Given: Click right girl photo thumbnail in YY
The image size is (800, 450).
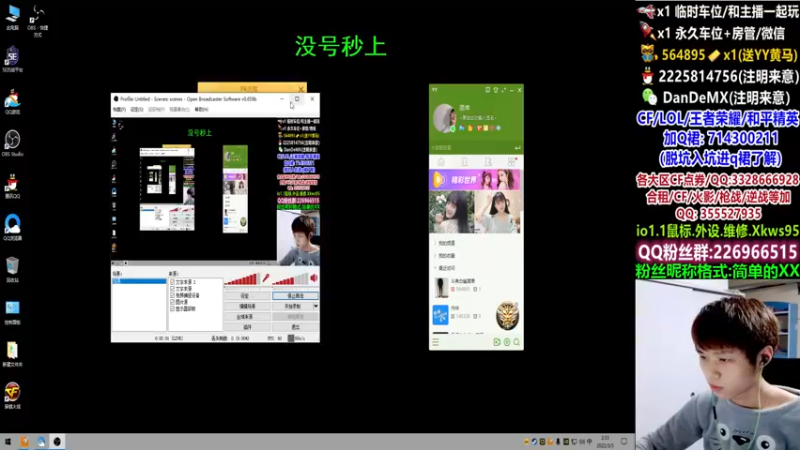Looking at the screenshot, I should pos(498,212).
